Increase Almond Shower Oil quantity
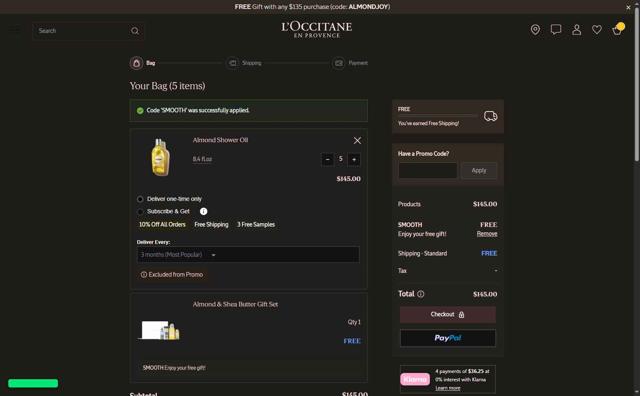 [354, 159]
